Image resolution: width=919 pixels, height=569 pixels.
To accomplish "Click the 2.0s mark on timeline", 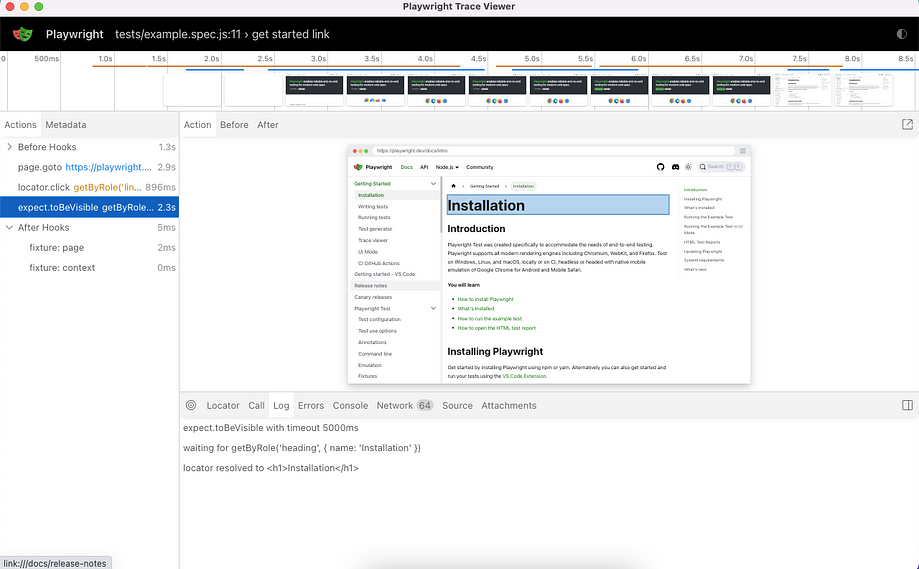I will pos(212,59).
